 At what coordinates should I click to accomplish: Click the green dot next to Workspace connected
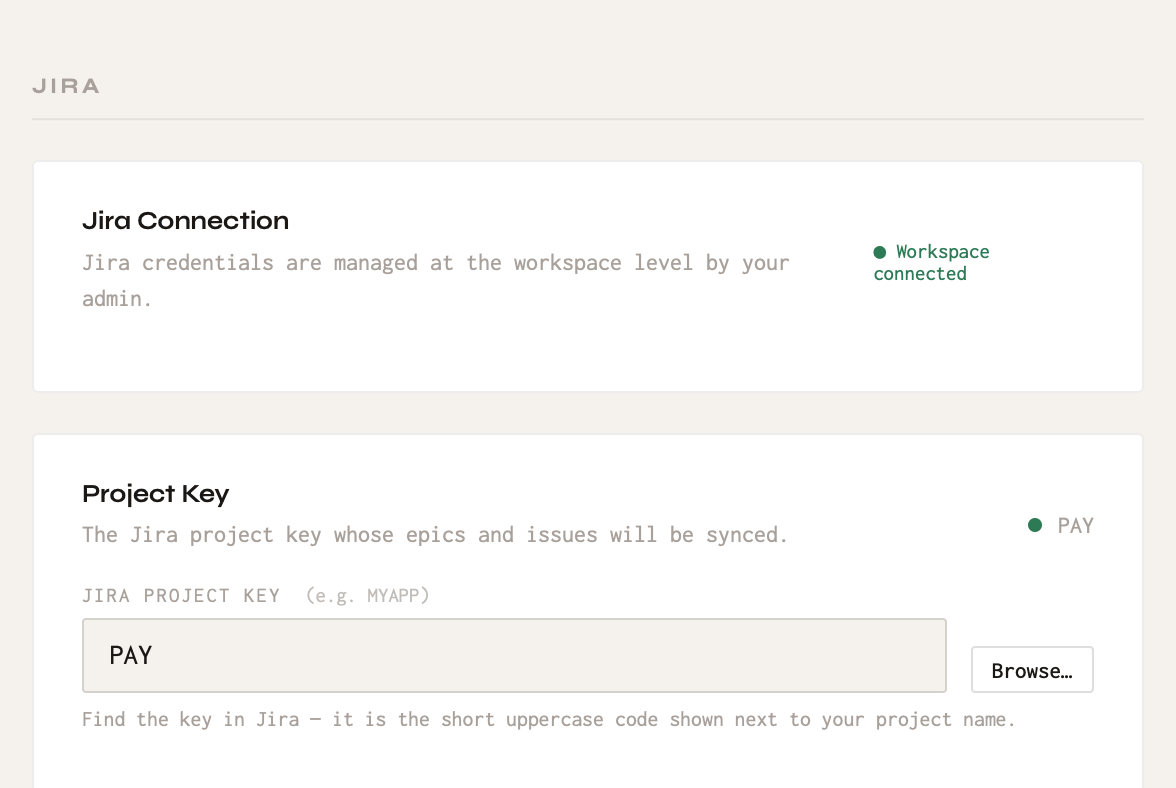[880, 252]
